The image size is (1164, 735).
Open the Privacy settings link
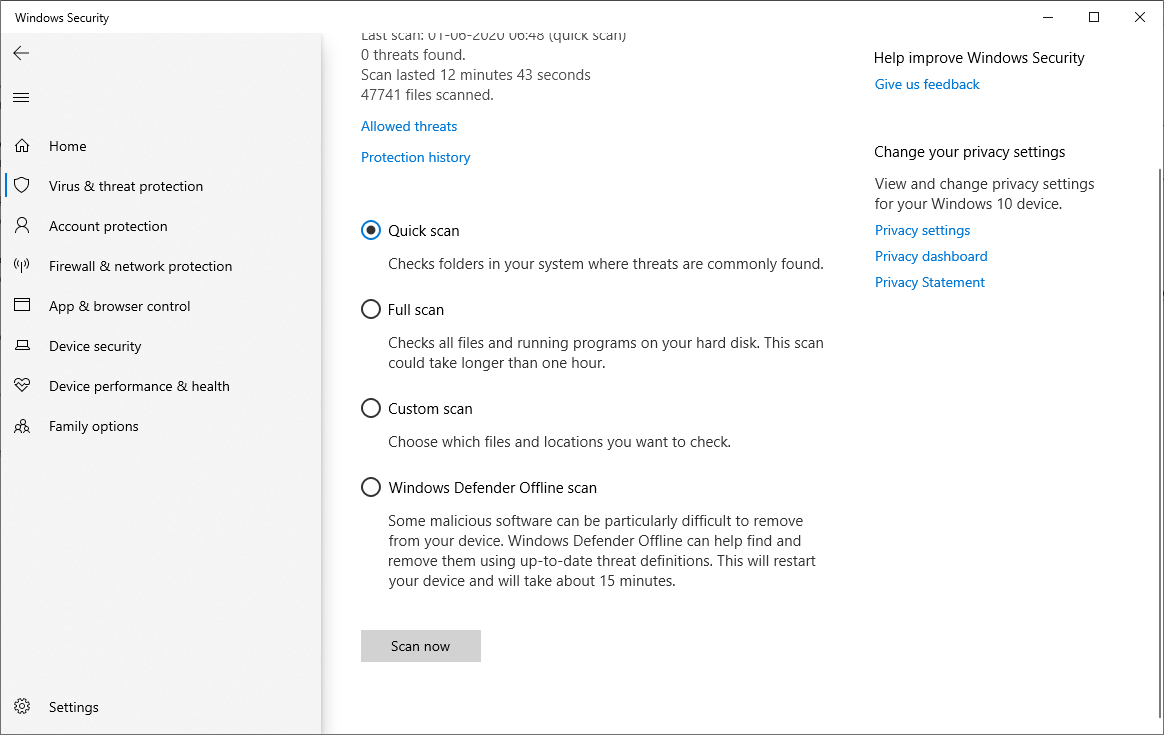[x=922, y=230]
